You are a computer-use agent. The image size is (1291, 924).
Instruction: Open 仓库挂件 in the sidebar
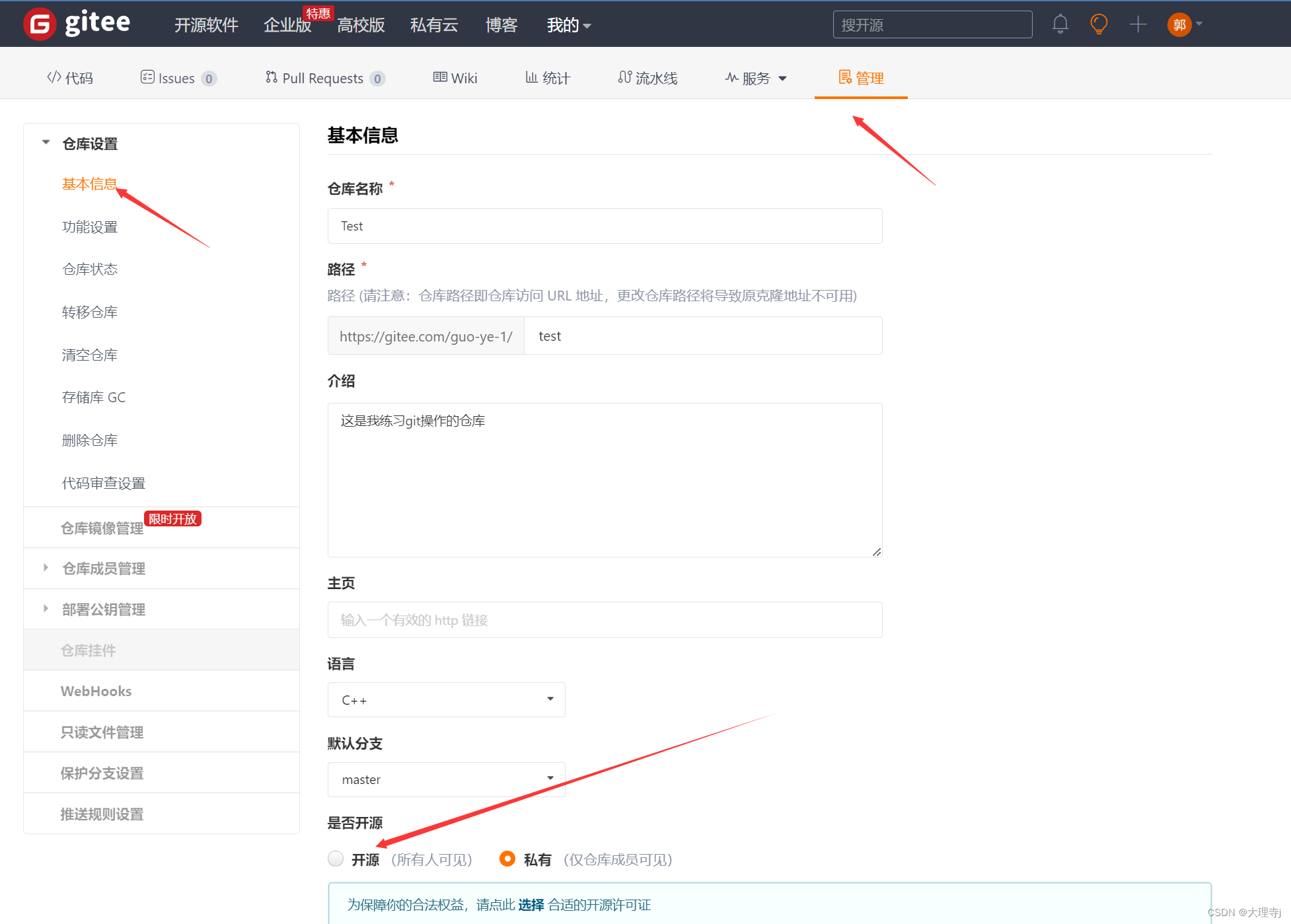pyautogui.click(x=89, y=650)
